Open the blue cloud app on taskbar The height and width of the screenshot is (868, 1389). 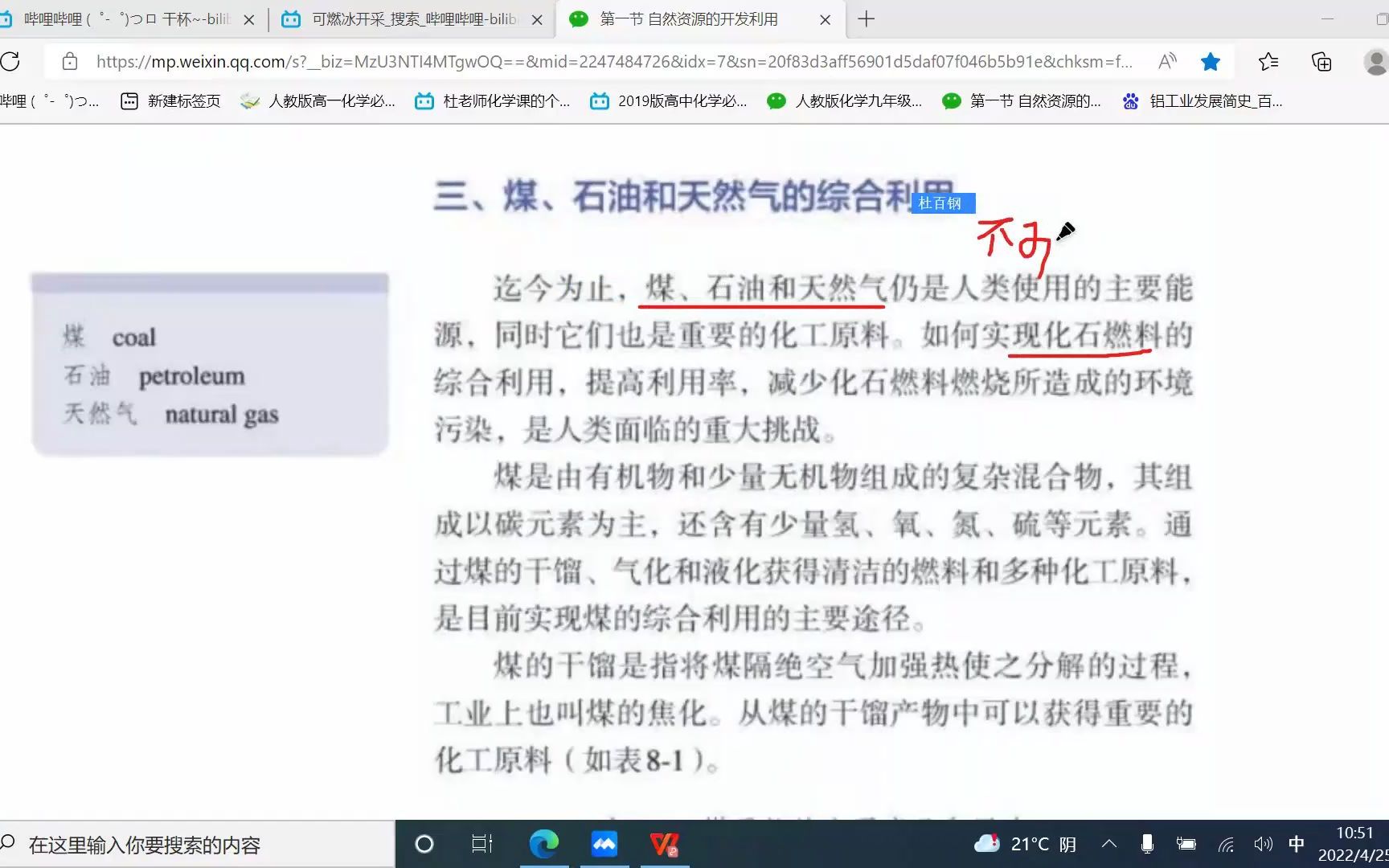click(x=604, y=845)
